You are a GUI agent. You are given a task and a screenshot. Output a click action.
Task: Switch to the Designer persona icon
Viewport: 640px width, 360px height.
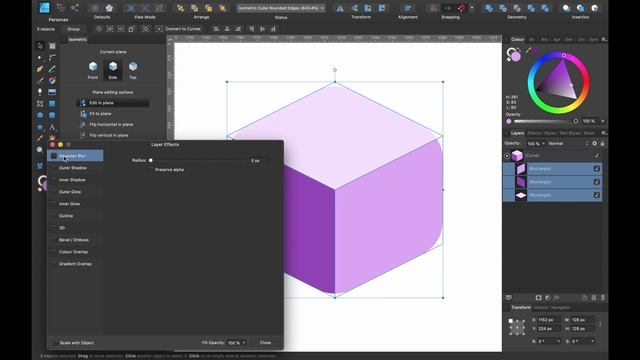point(44,7)
